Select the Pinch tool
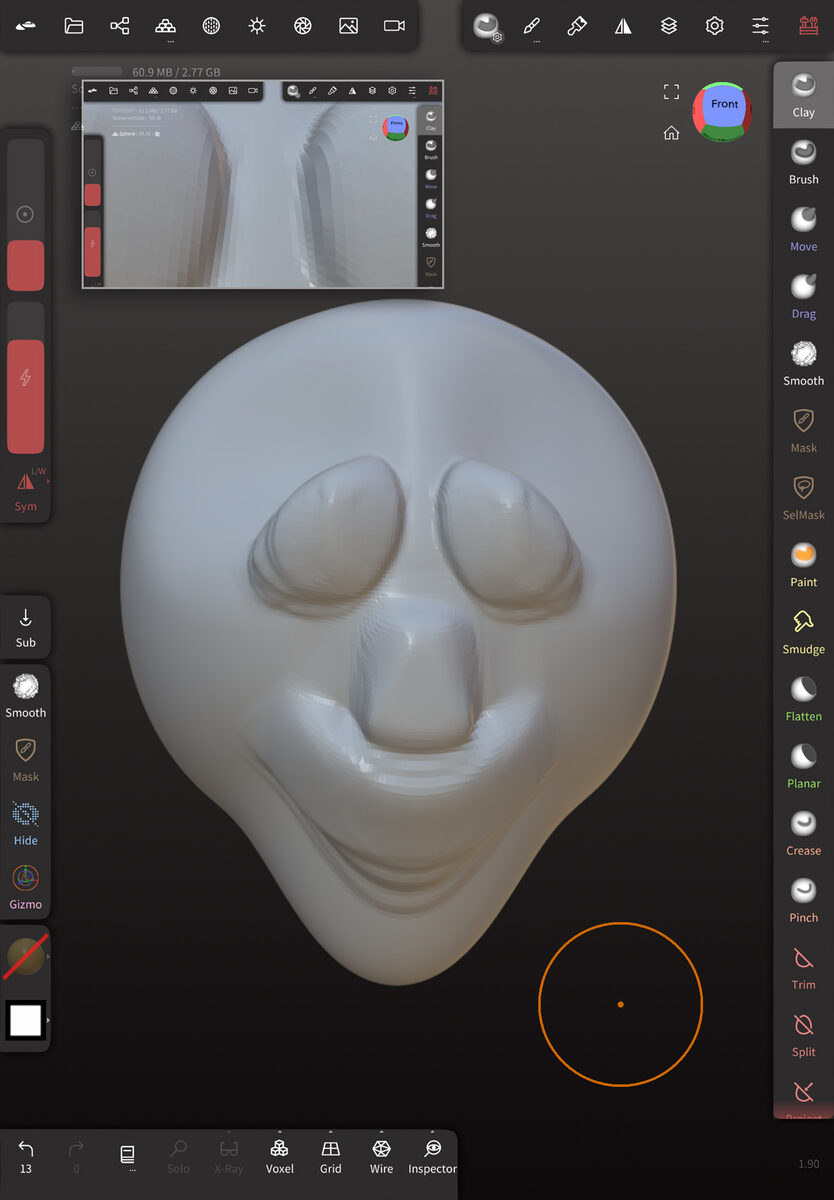 803,899
